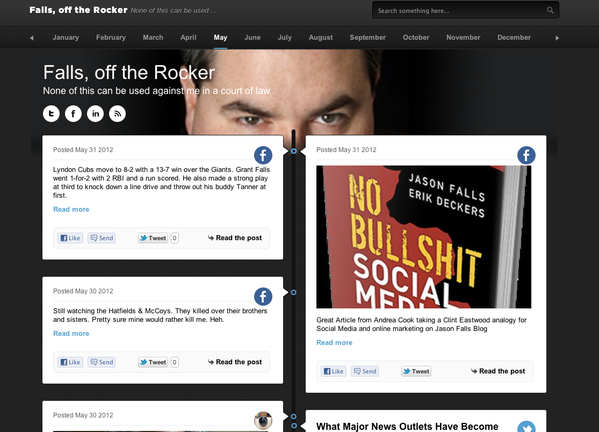Screen dimensions: 599x432
Task: Select the May tab
Action: [220, 37]
